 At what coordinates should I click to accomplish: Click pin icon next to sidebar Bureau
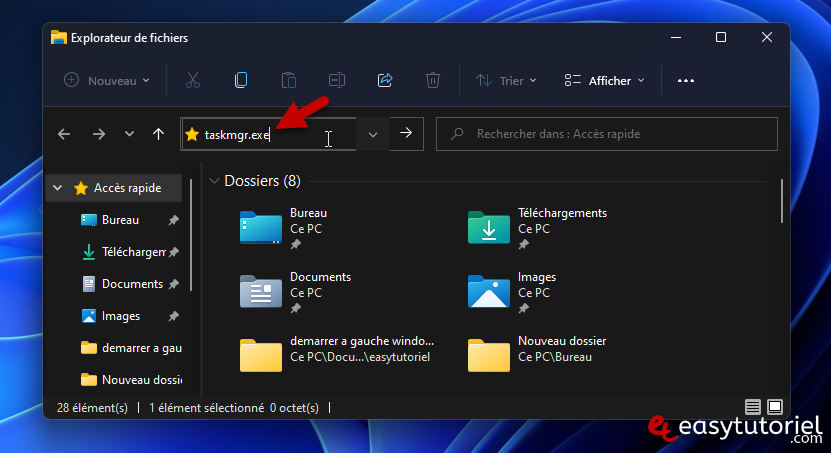[x=173, y=220]
